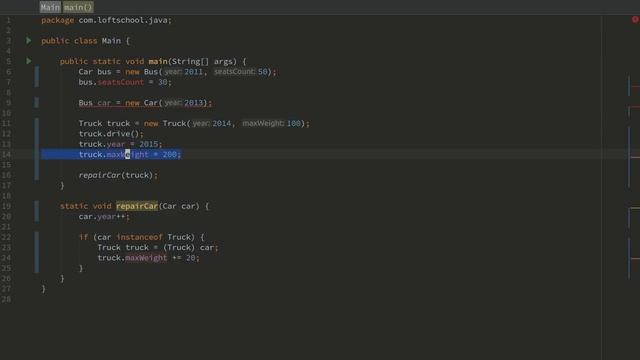
Task: Click car.year++ statement
Action: (104, 216)
